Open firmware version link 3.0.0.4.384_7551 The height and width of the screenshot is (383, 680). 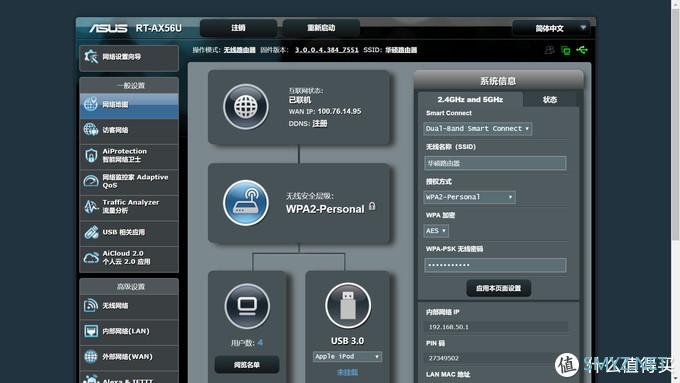point(327,50)
